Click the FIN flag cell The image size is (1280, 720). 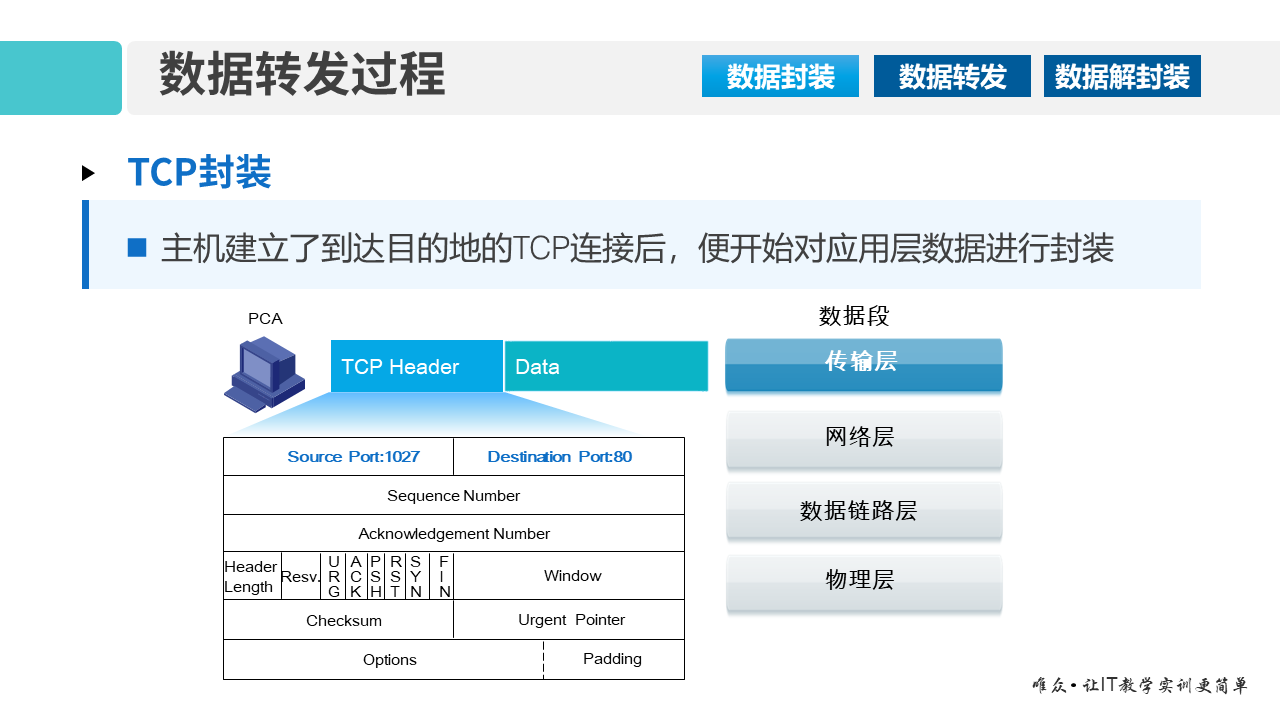click(440, 575)
